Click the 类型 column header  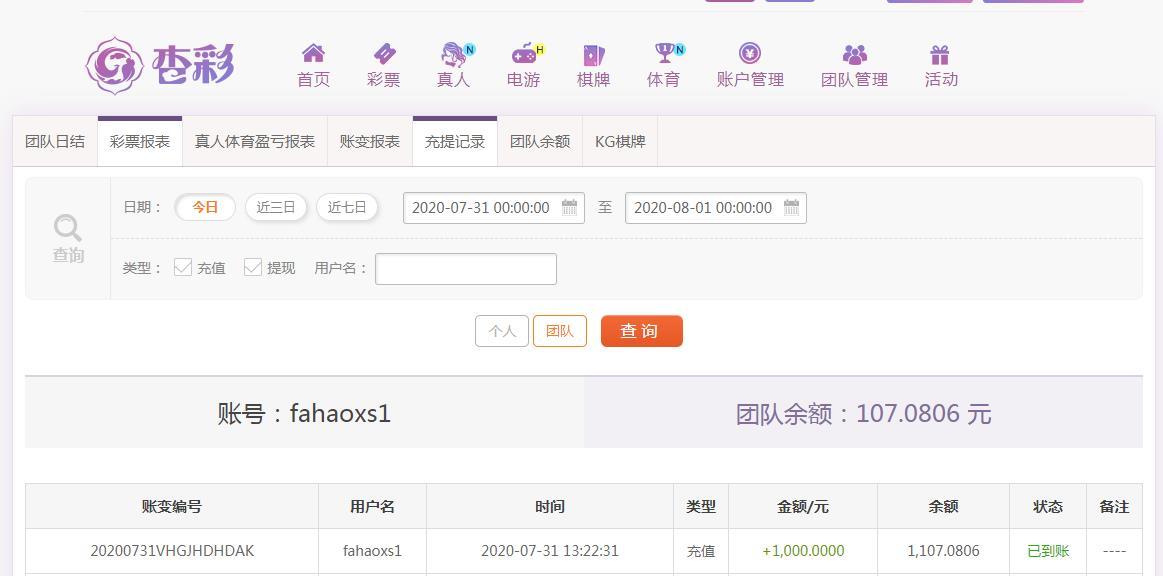701,506
